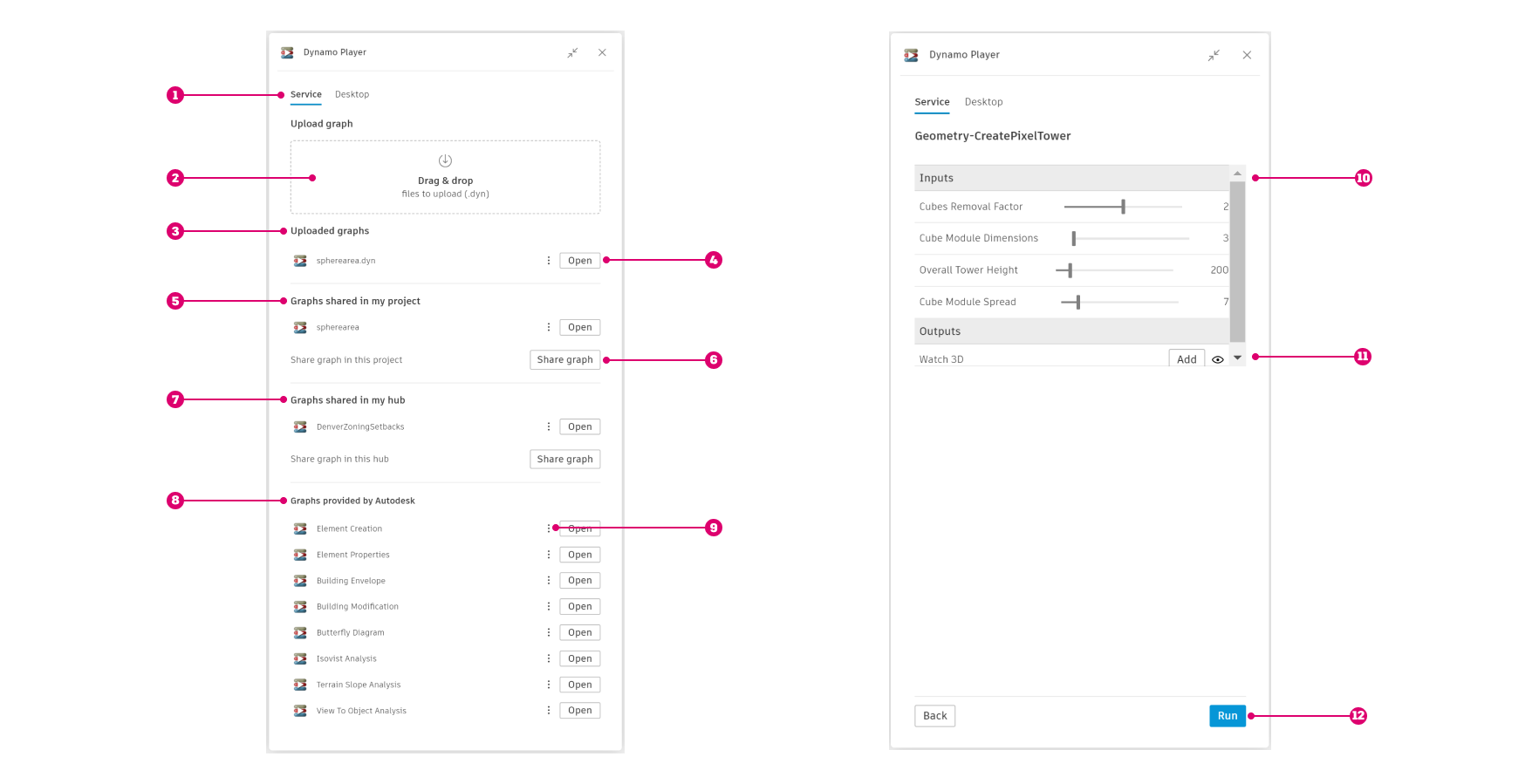The width and height of the screenshot is (1539, 784).
Task: Open the Butterfly Diagram graph
Action: [580, 633]
